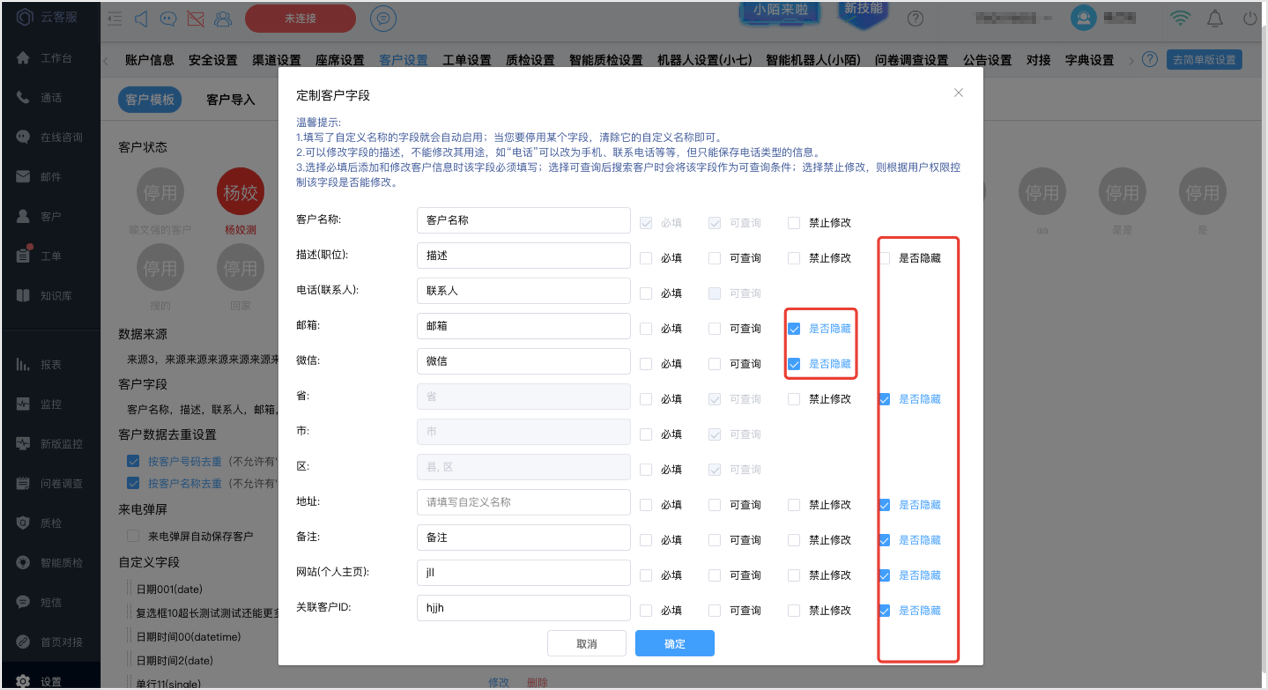The height and width of the screenshot is (690, 1268).
Task: Toggle 禁止修改 for 关联客户ID row
Action: point(794,610)
